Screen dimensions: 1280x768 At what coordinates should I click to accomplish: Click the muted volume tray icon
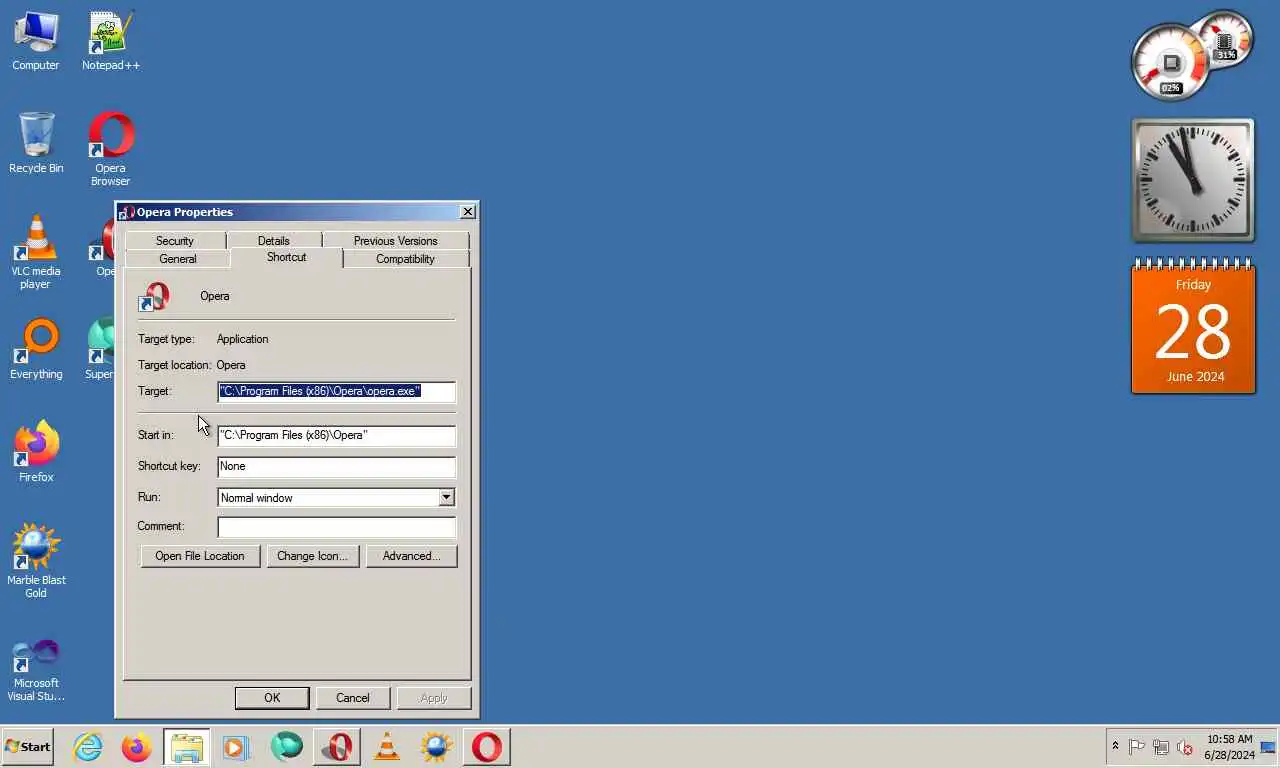coord(1185,747)
